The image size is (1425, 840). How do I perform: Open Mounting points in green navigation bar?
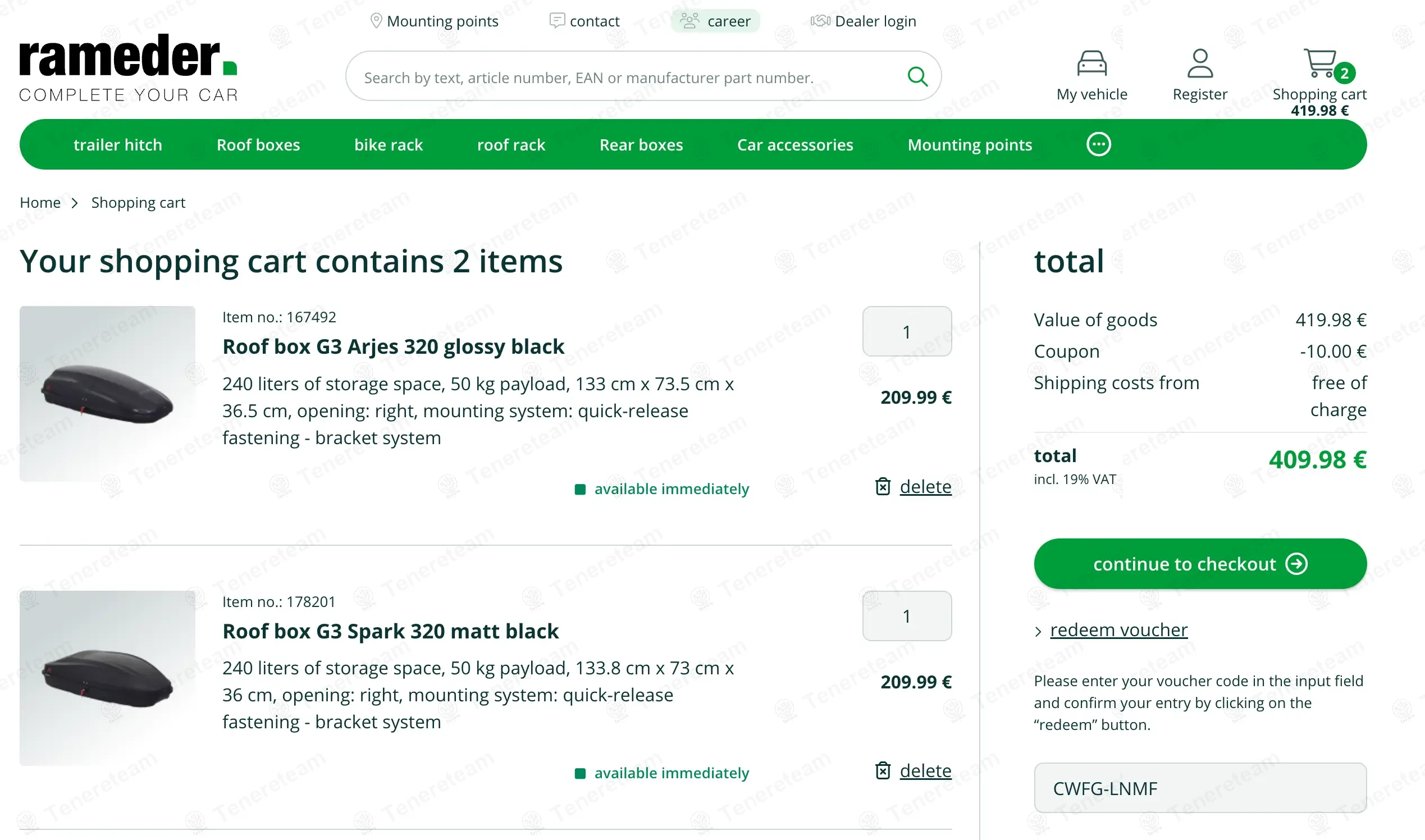coord(969,144)
